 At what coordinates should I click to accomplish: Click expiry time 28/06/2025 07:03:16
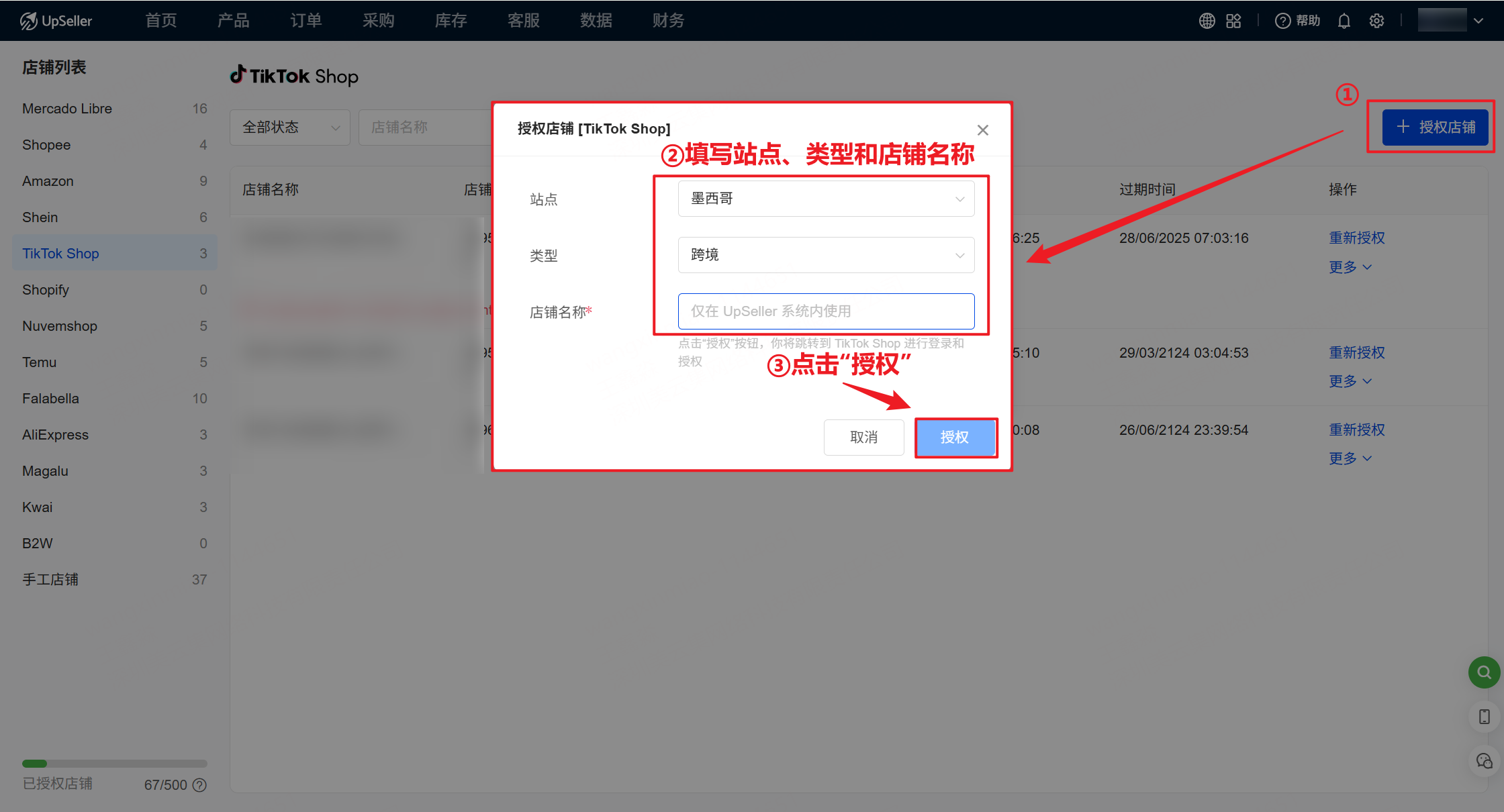pyautogui.click(x=1184, y=238)
